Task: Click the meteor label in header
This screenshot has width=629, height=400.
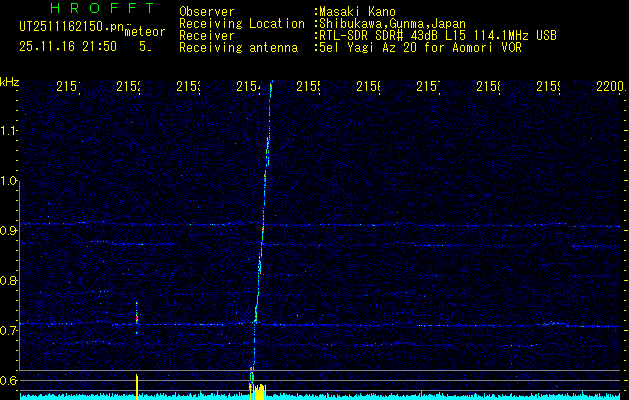Action: pos(144,32)
